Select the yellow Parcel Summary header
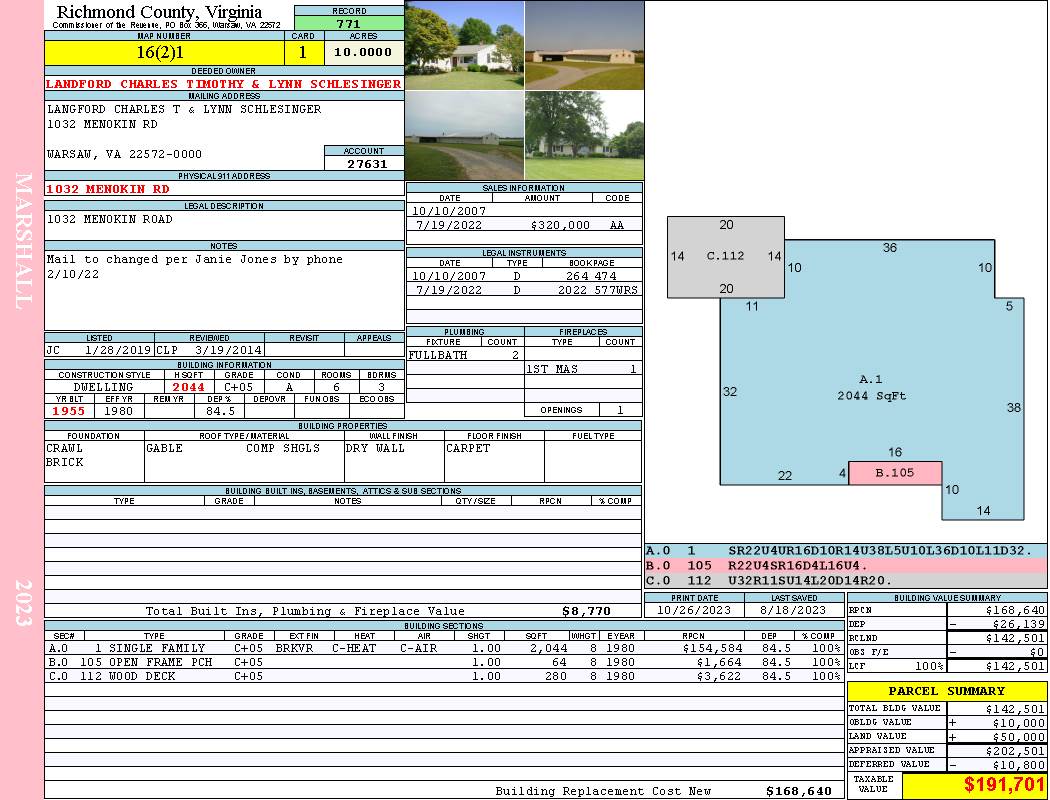 point(946,691)
